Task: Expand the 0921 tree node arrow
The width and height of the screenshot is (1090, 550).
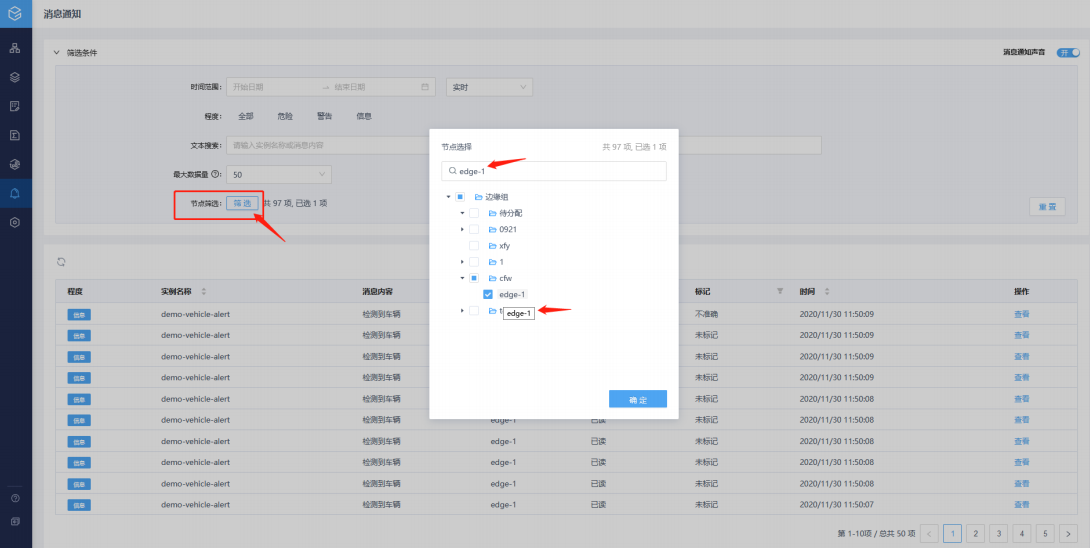Action: point(462,229)
